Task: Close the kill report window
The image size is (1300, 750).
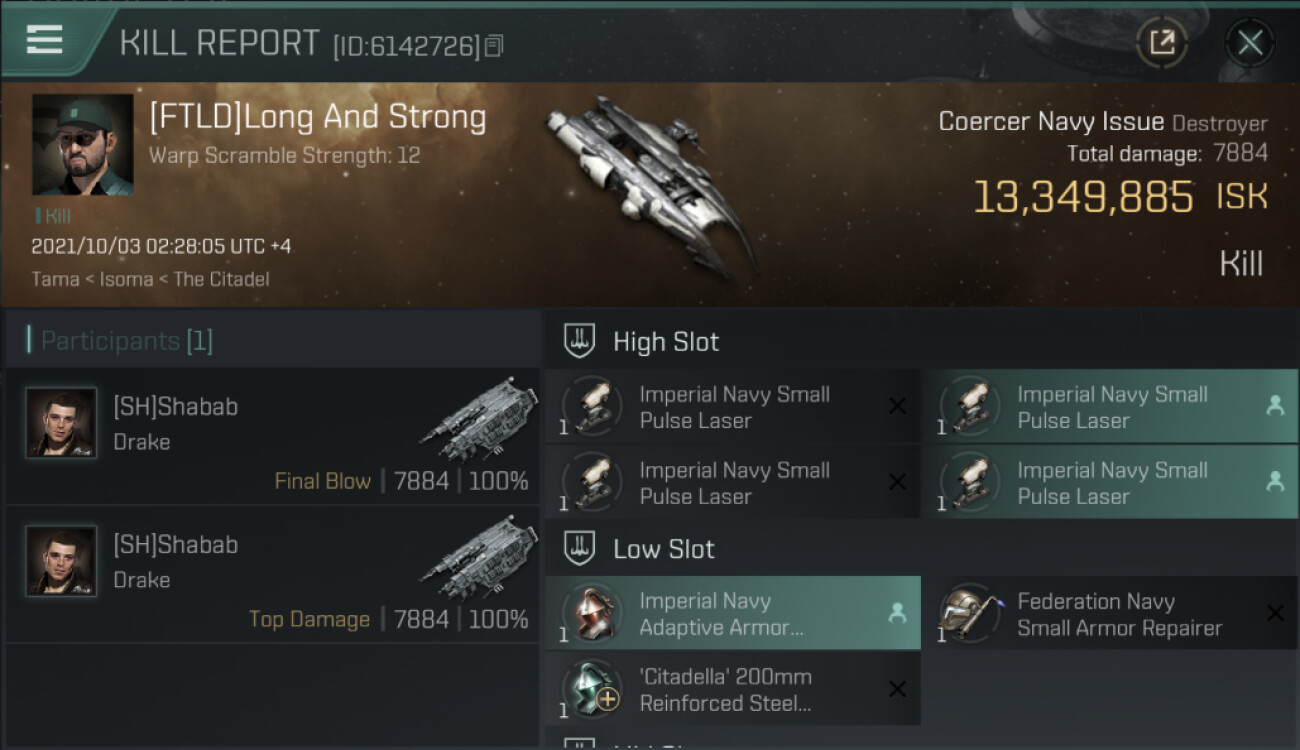Action: [x=1249, y=43]
